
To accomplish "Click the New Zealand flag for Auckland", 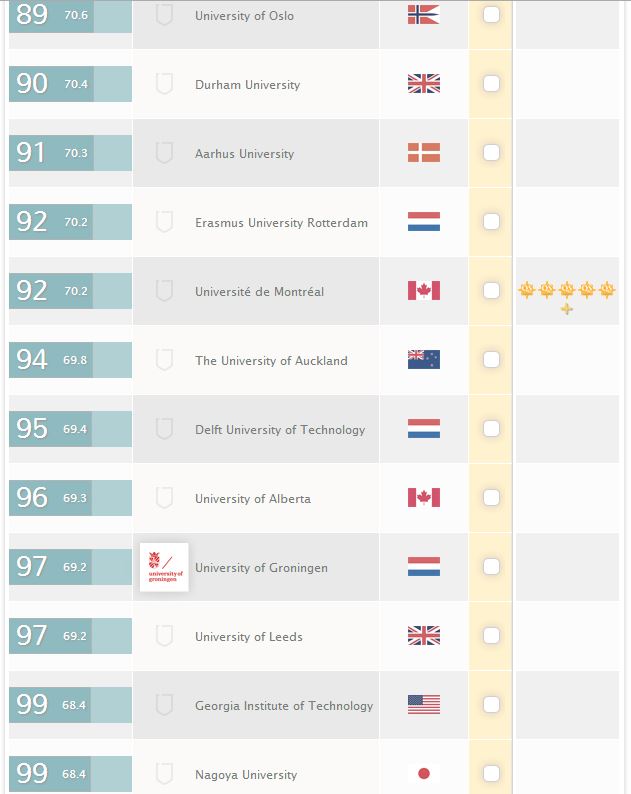I will (x=423, y=360).
